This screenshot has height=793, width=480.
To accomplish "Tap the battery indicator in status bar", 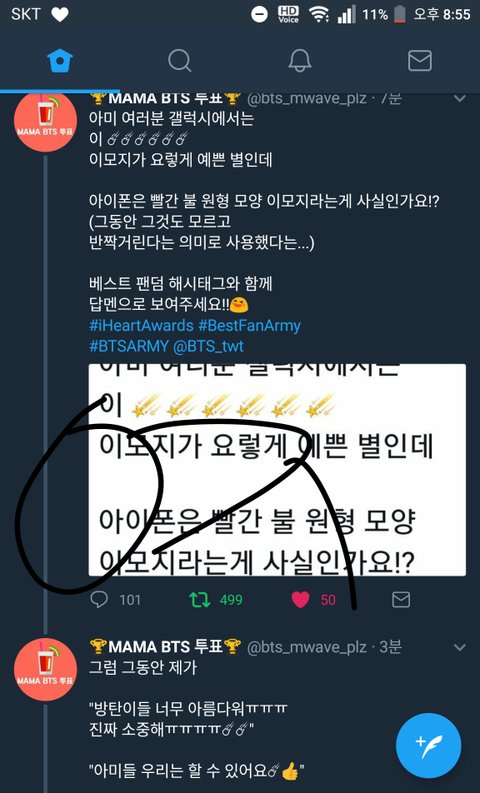I will tap(400, 14).
